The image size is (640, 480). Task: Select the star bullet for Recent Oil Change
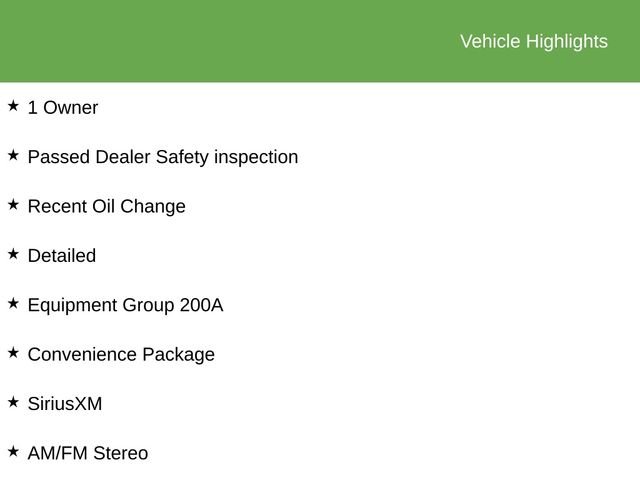point(13,204)
